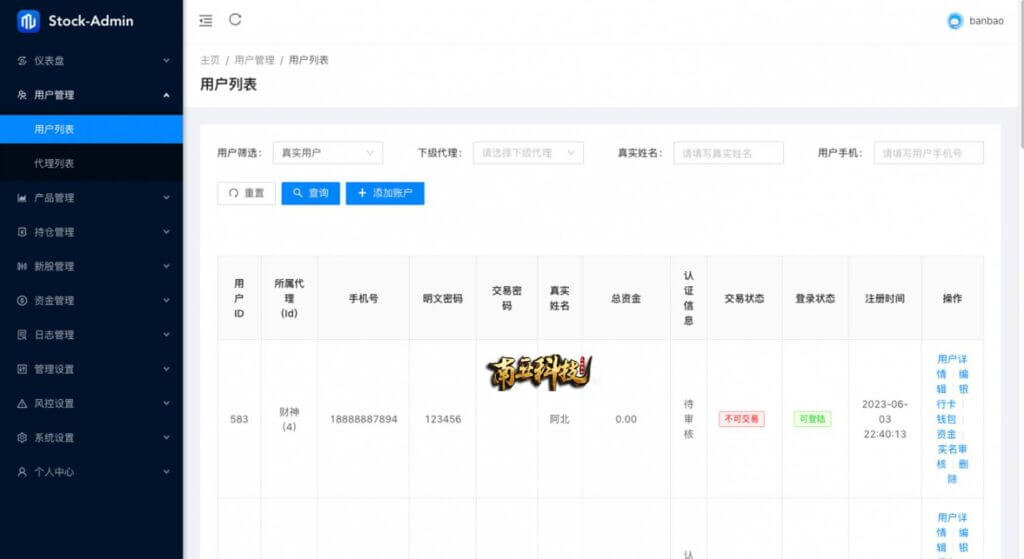Image resolution: width=1024 pixels, height=559 pixels.
Task: Click total funds value 0.00
Action: click(x=626, y=419)
